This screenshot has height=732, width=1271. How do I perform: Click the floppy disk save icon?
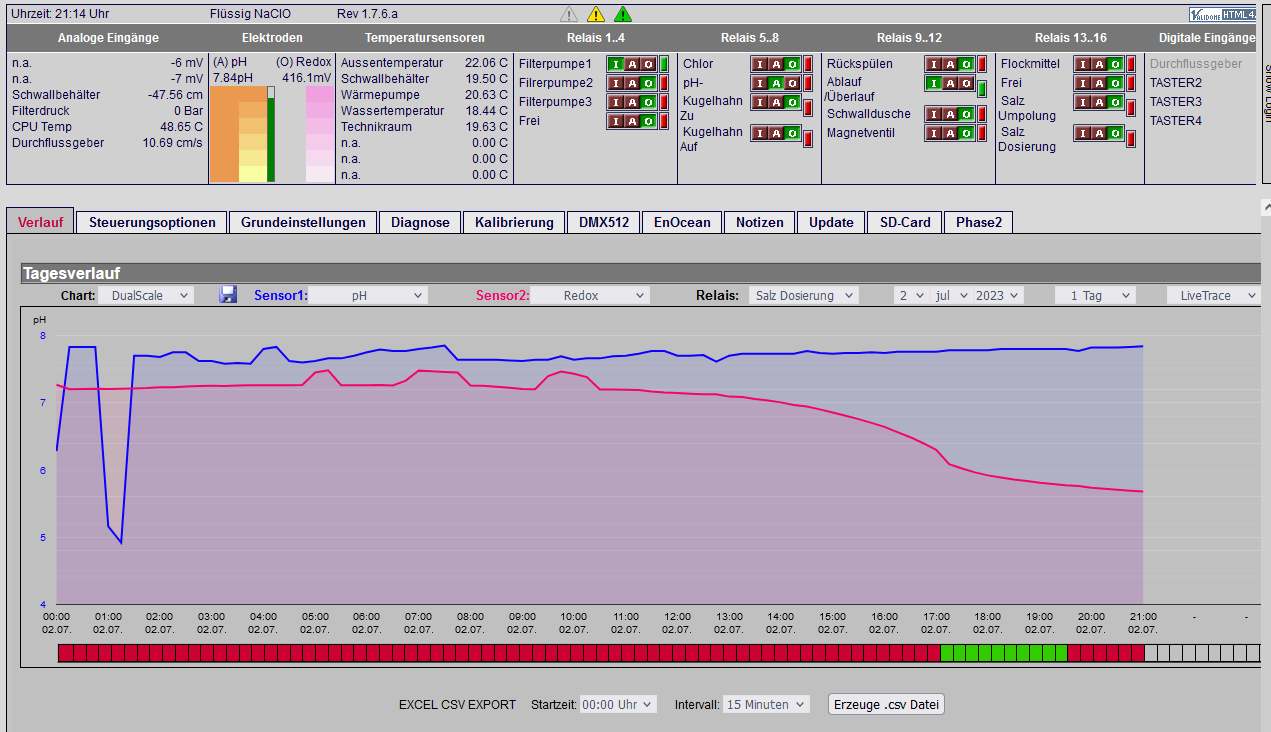tap(228, 295)
